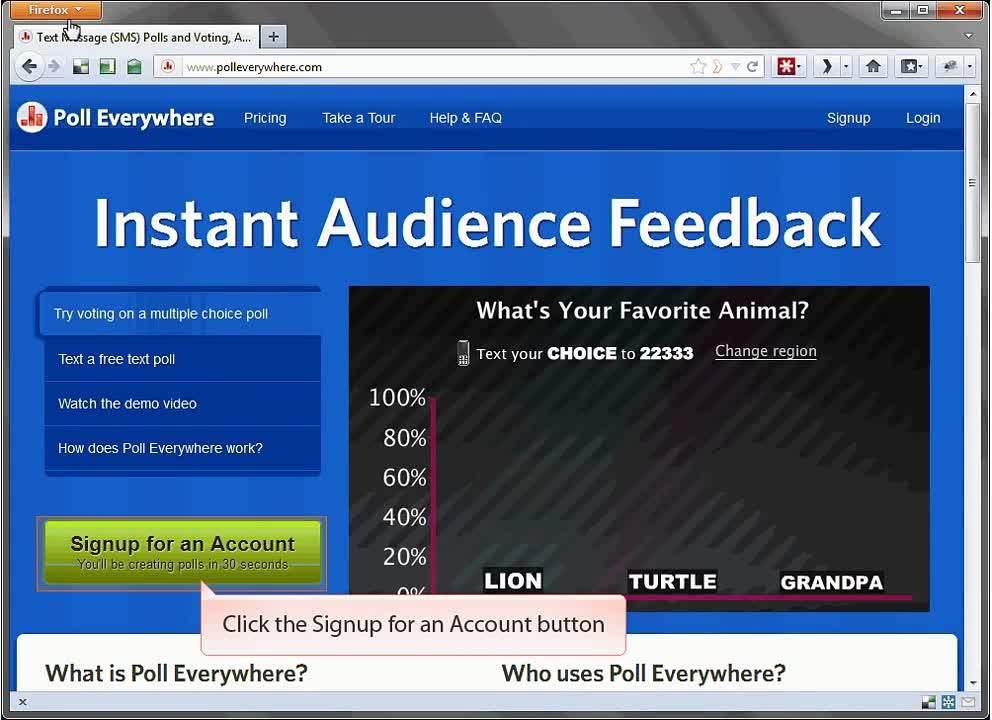This screenshot has width=992, height=720.
Task: Click the Poll Everywhere logo
Action: [116, 118]
